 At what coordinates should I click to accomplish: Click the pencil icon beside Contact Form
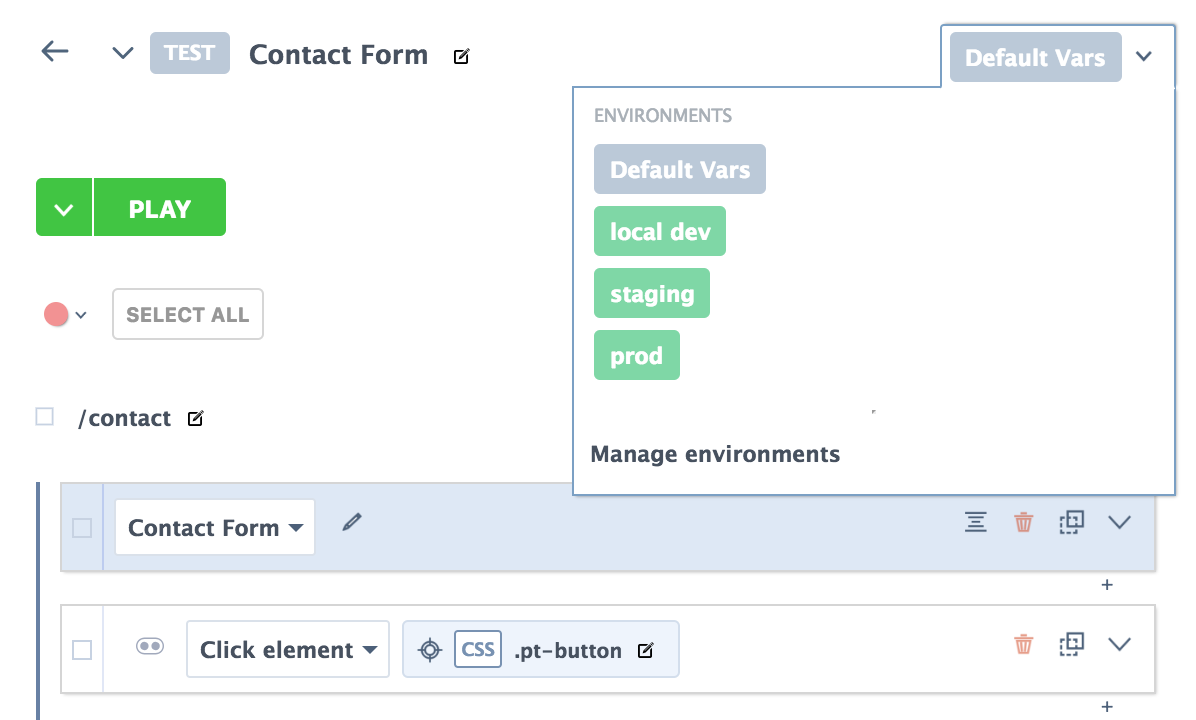click(x=352, y=522)
